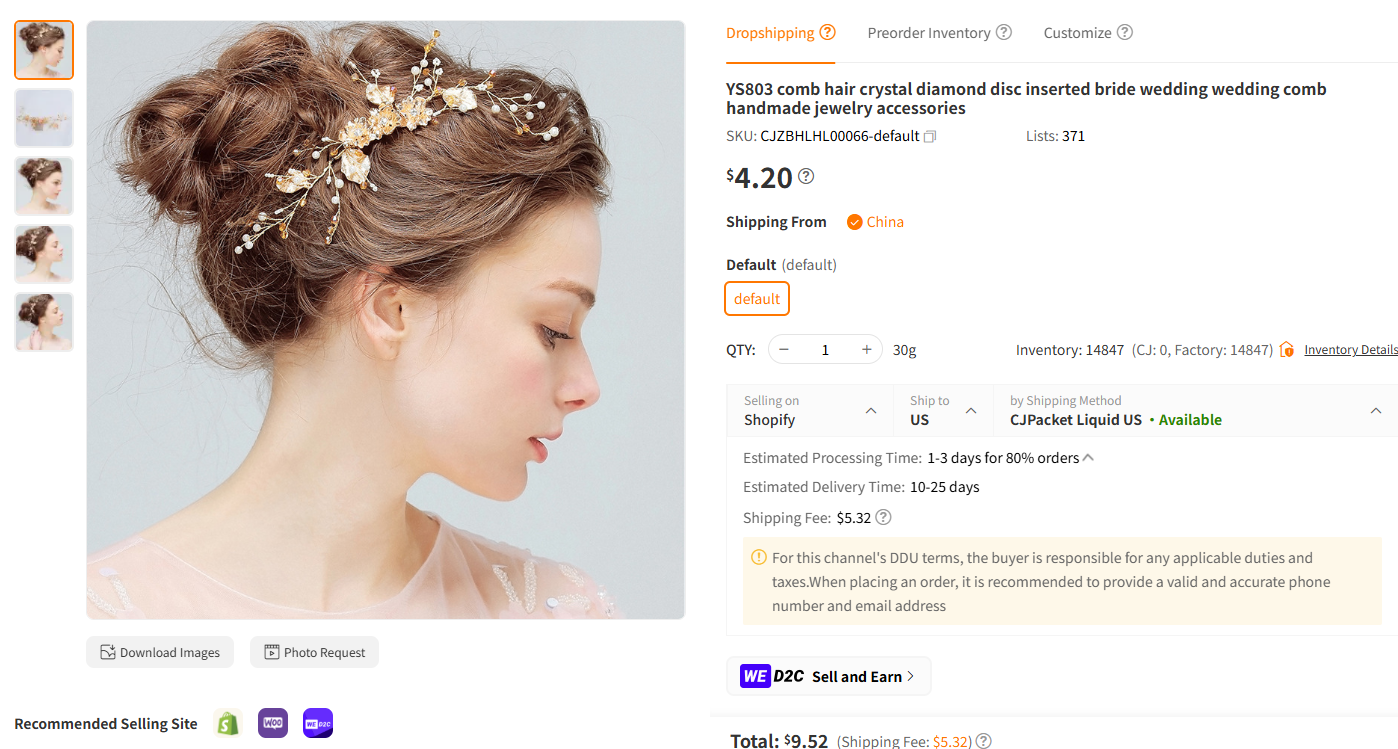Collapse the CJPacket Liquid US shipping method panel
The image size is (1398, 749).
(x=1376, y=410)
